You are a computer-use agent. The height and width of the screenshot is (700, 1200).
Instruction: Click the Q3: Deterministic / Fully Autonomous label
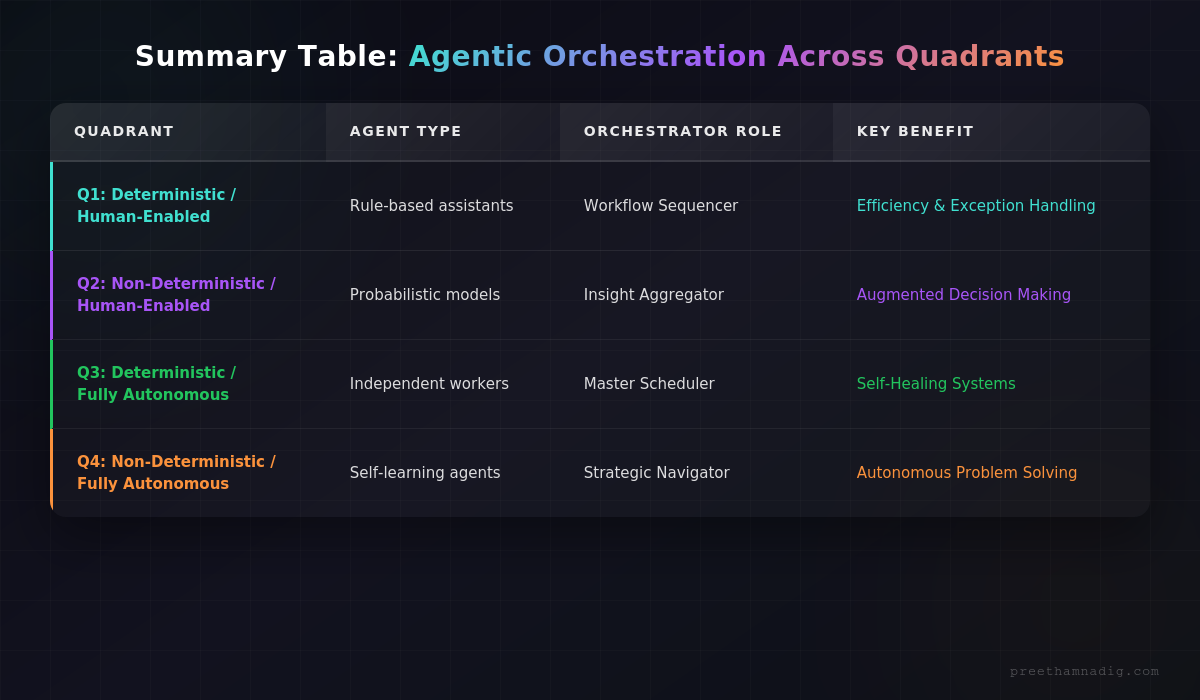(157, 383)
